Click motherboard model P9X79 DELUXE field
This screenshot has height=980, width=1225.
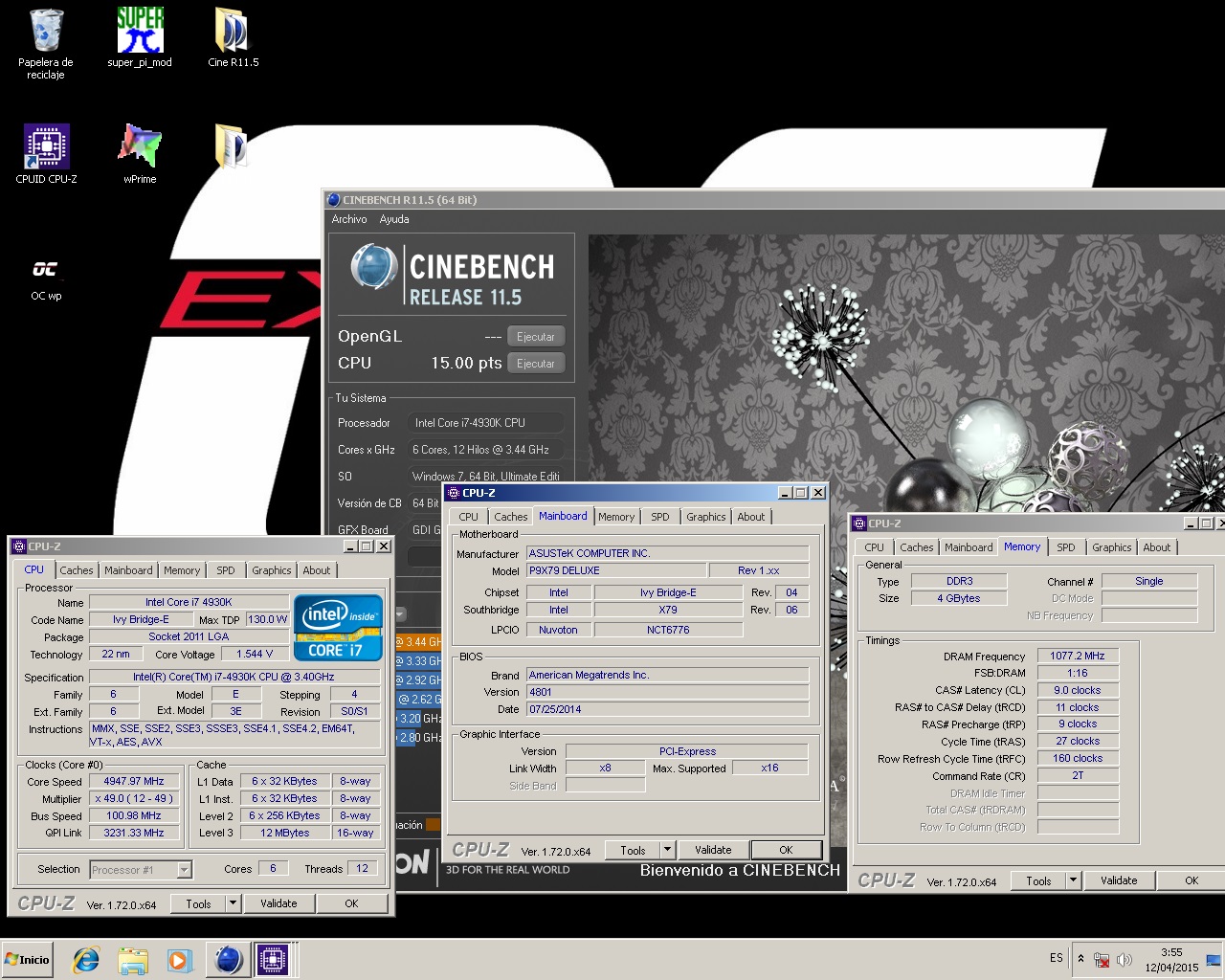click(x=616, y=570)
